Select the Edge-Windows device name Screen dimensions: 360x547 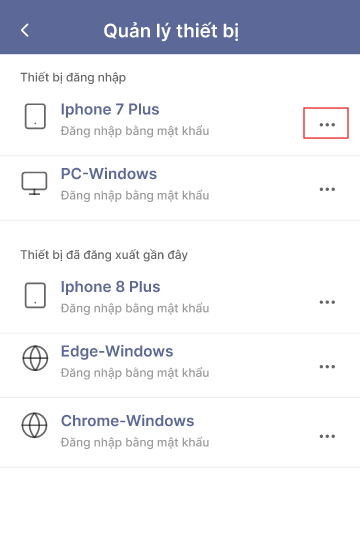[x=117, y=352]
